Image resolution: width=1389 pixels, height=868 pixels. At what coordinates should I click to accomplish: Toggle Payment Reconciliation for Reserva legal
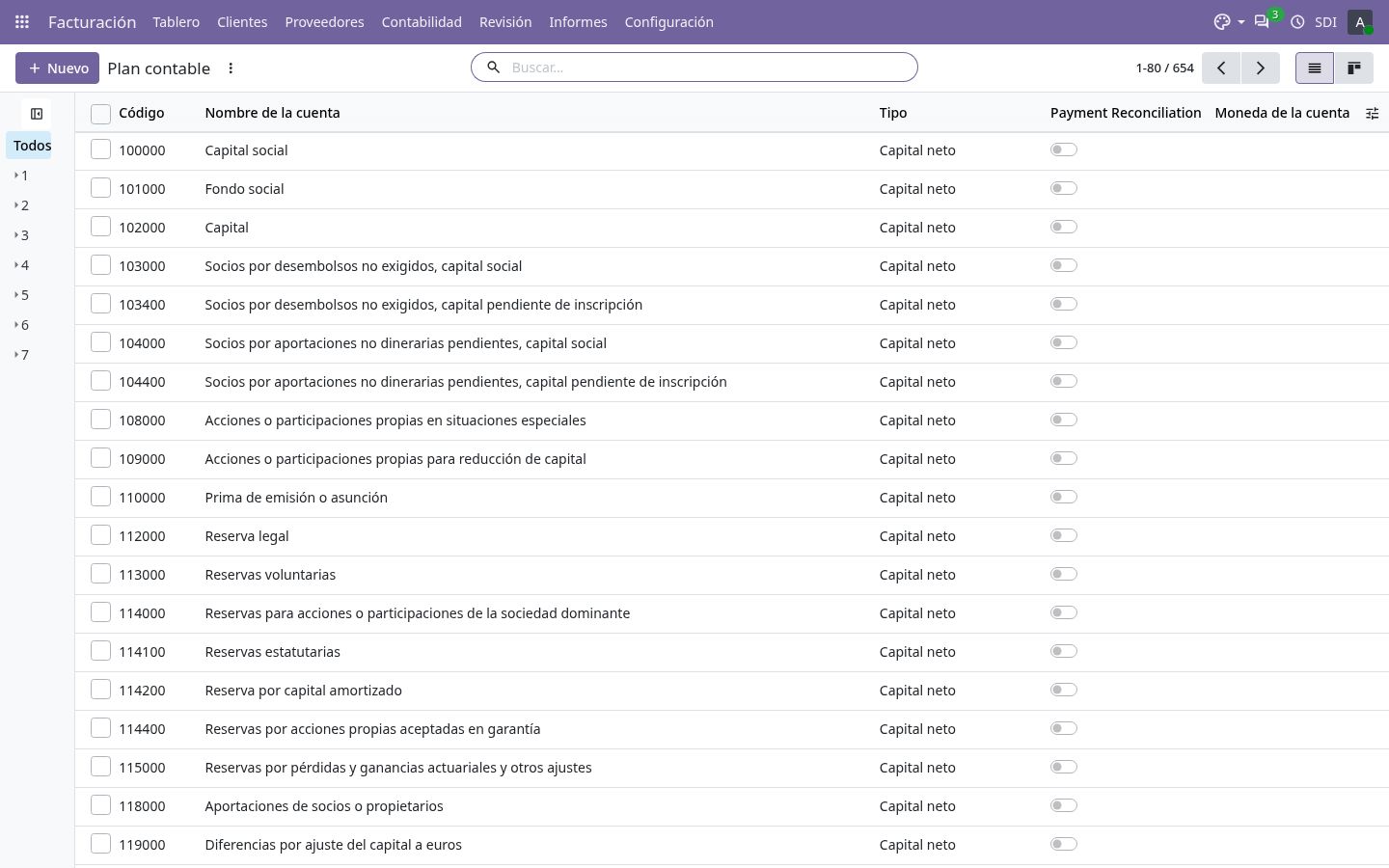pyautogui.click(x=1063, y=535)
